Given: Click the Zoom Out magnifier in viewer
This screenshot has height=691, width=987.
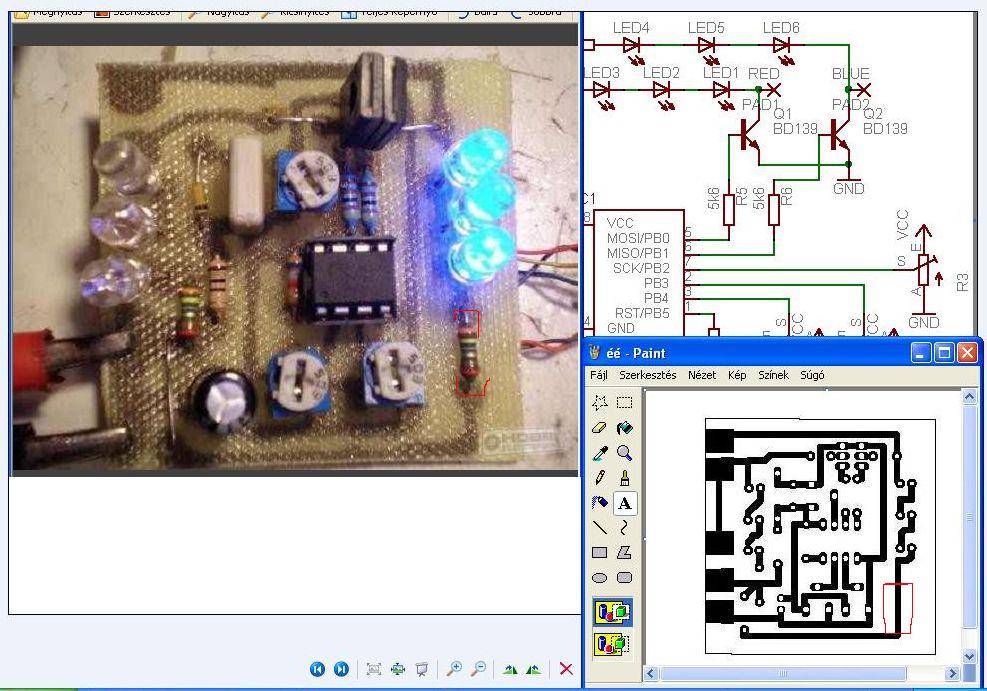Looking at the screenshot, I should point(478,669).
